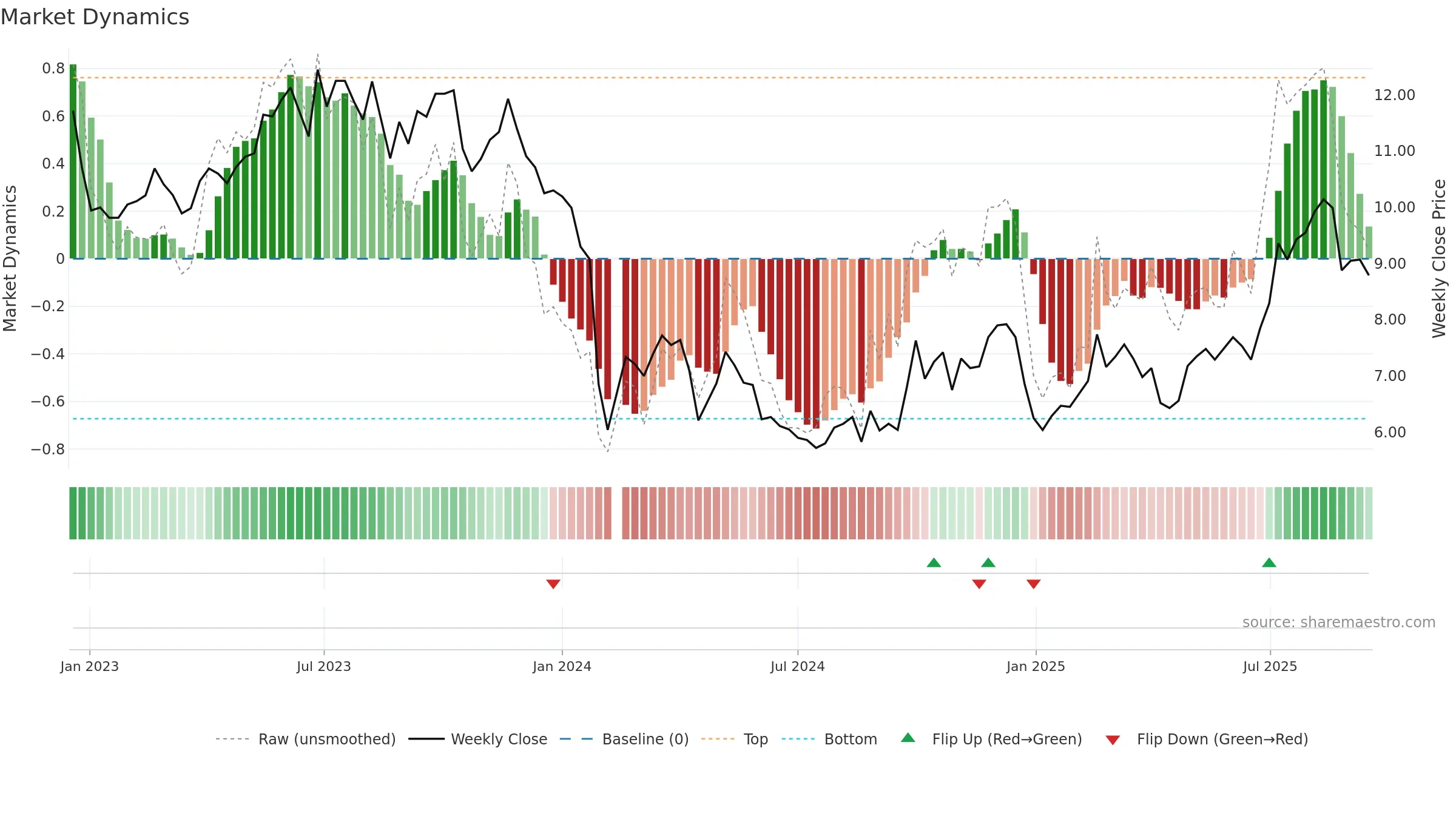Click the −0.8 left axis tick label

pos(48,449)
